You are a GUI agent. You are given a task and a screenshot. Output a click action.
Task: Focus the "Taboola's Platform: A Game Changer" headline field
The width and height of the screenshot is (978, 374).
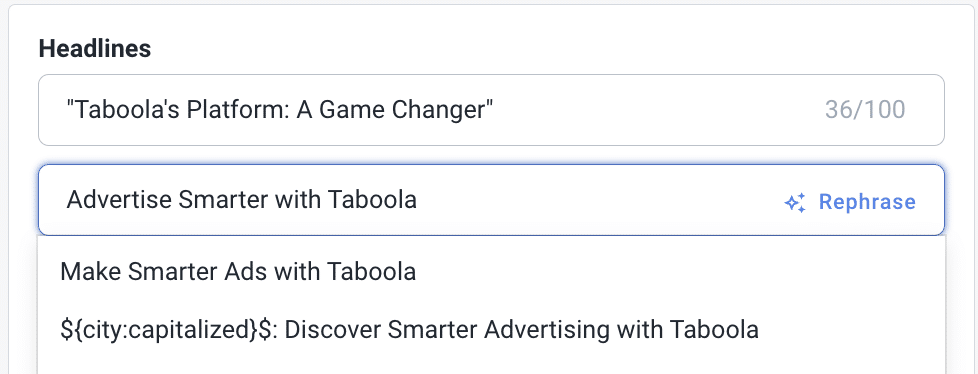point(491,110)
